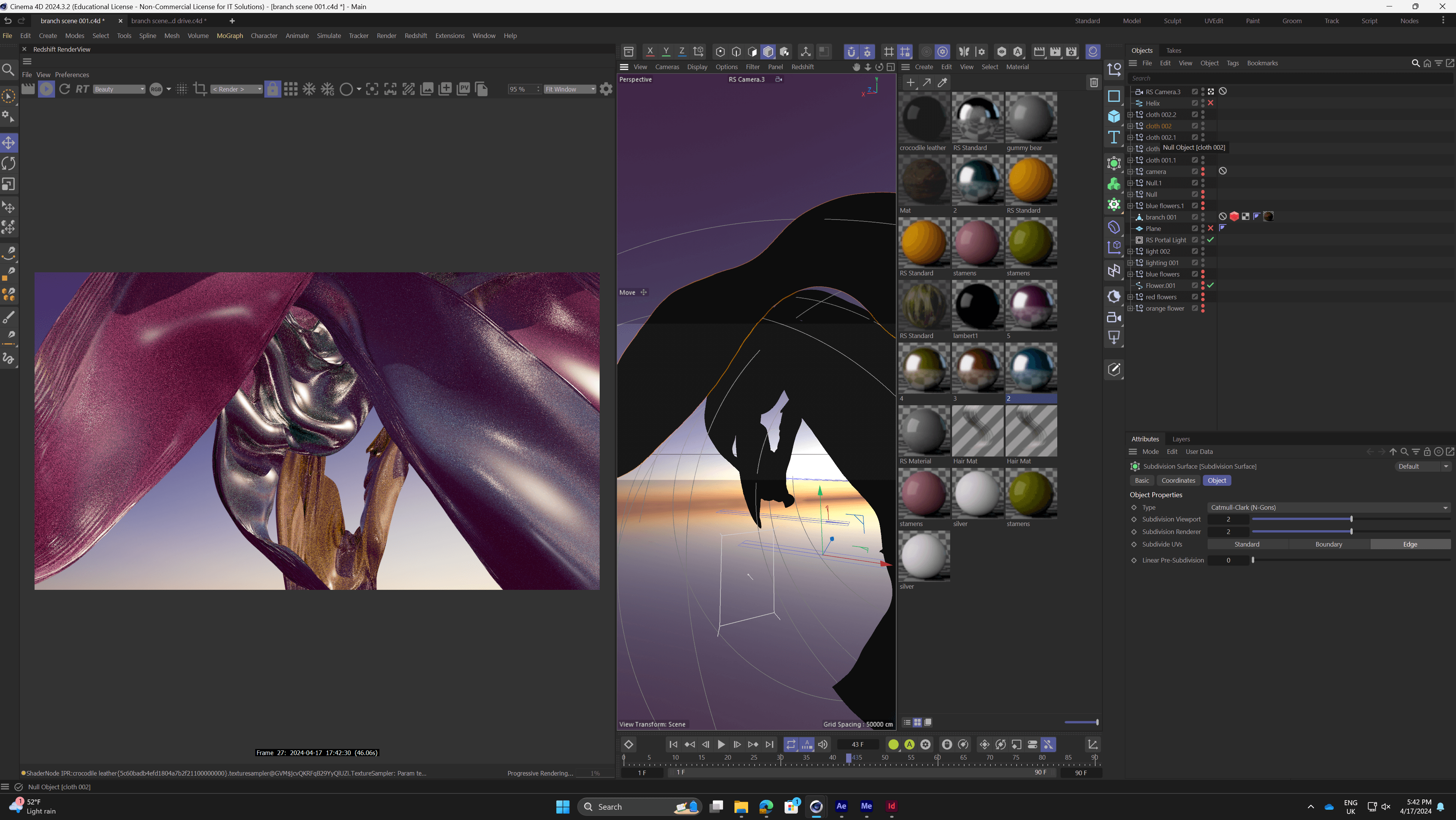Set Subdivide UVs to Edge
Screen dimensions: 1456x820
(1410, 544)
